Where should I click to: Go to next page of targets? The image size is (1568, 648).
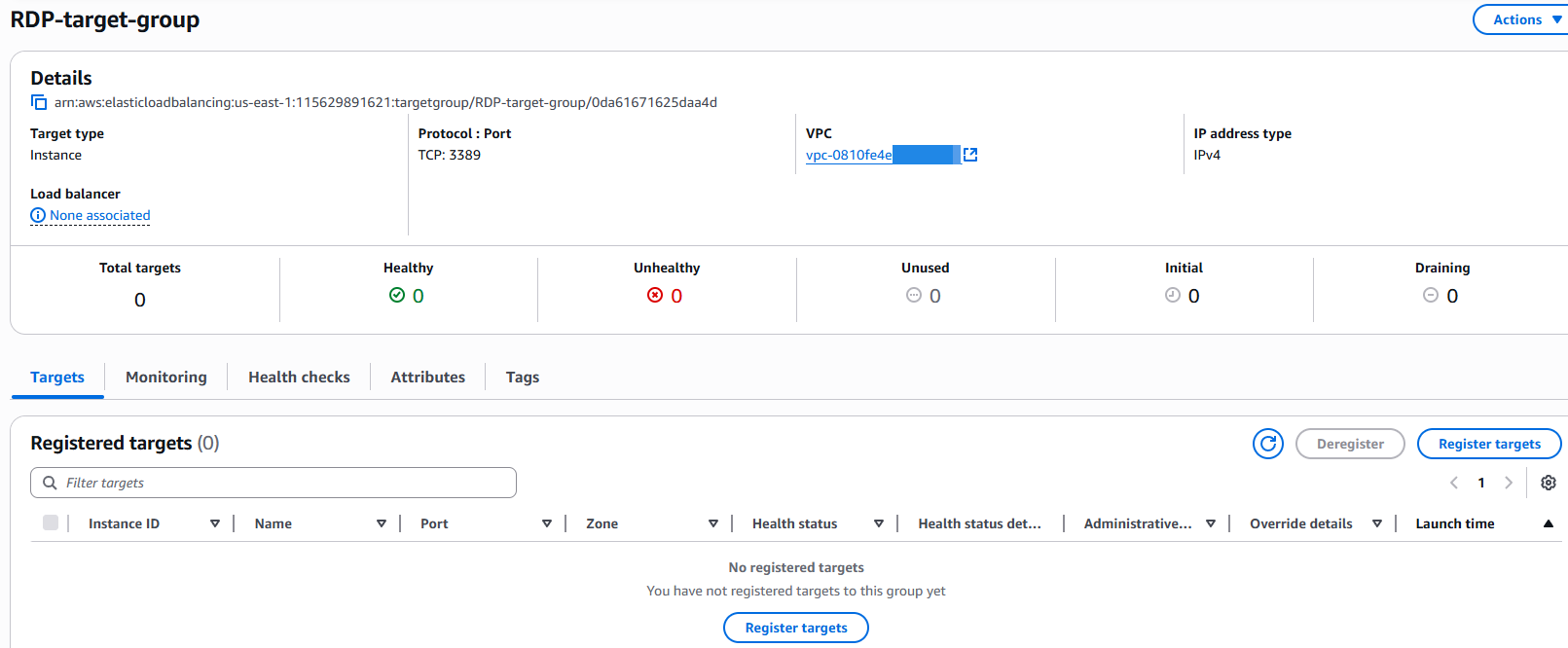(x=1509, y=483)
